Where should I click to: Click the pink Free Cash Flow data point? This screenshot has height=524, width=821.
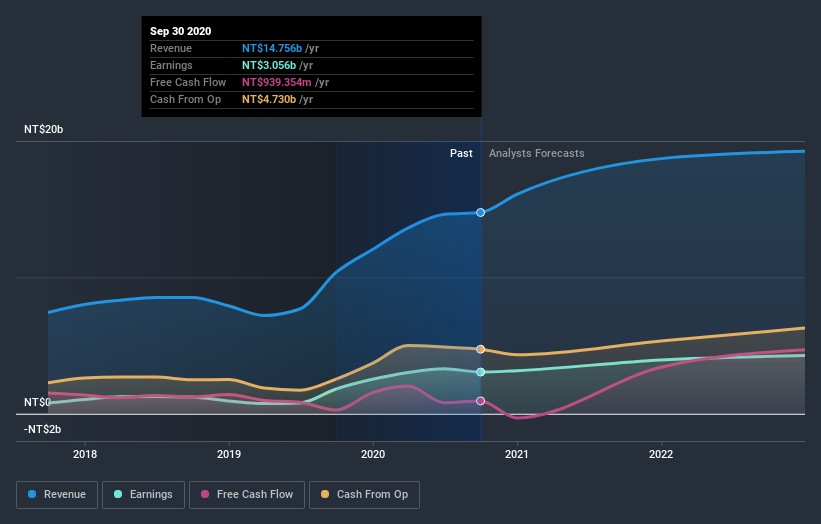[480, 401]
